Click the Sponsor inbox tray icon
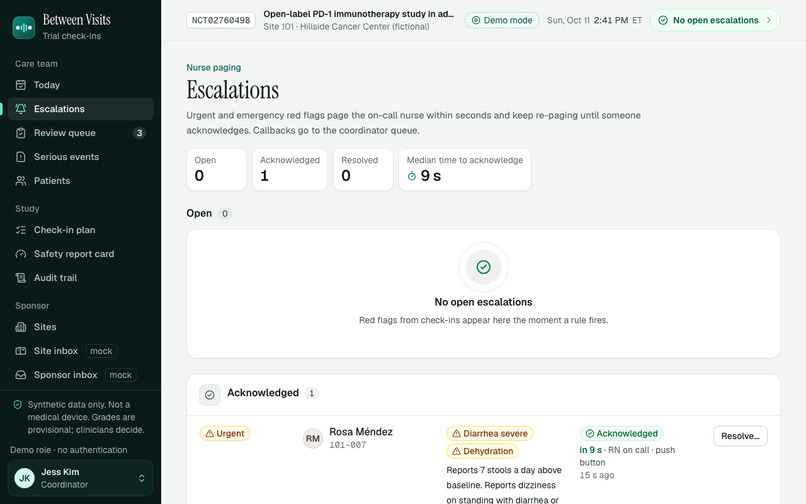This screenshot has height=504, width=806. point(21,375)
